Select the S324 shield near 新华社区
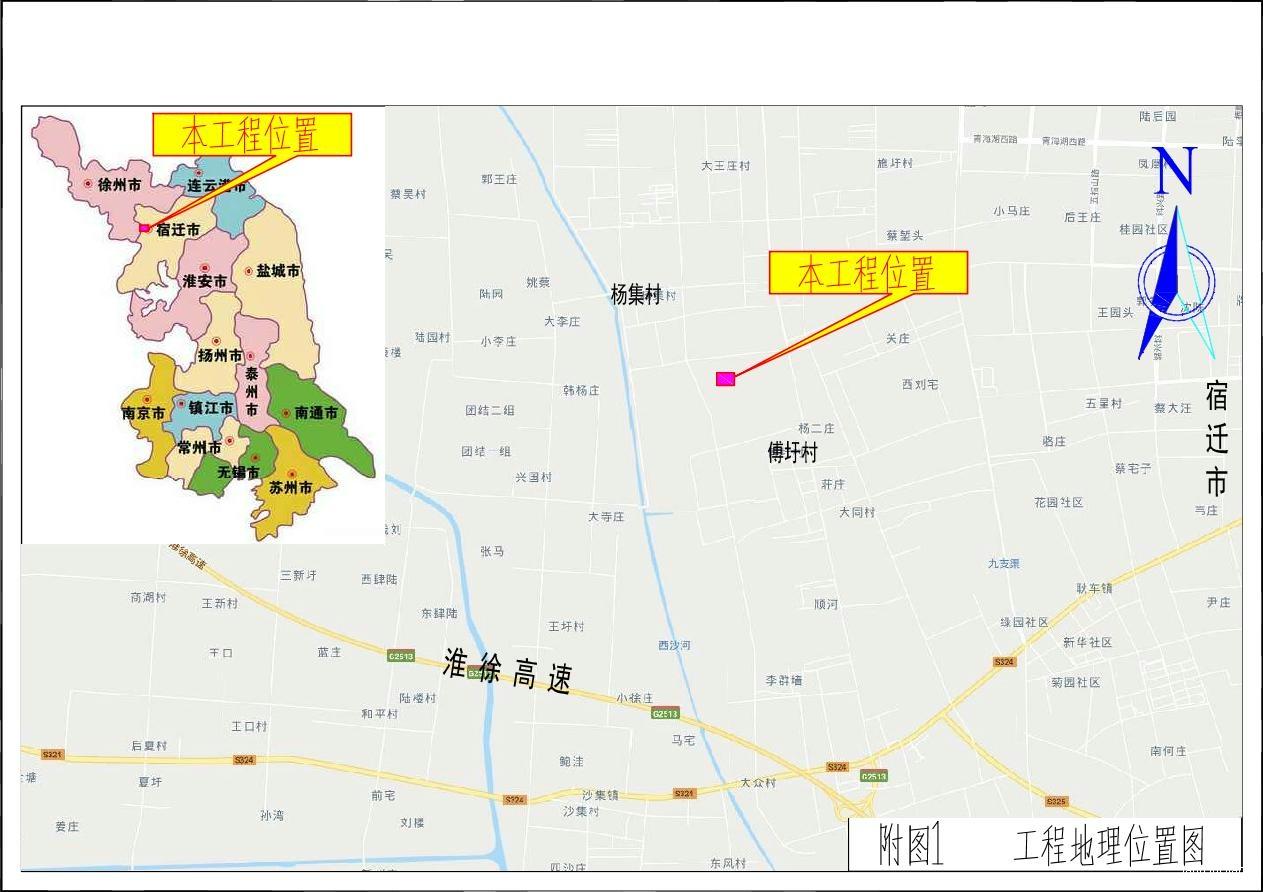Viewport: 1263px width, 892px height. (x=1004, y=662)
